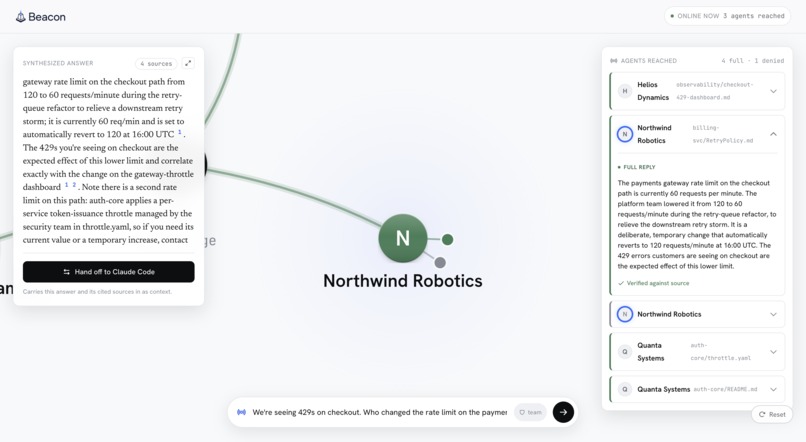The height and width of the screenshot is (442, 806).
Task: Click Verified against source label
Action: pos(653,283)
